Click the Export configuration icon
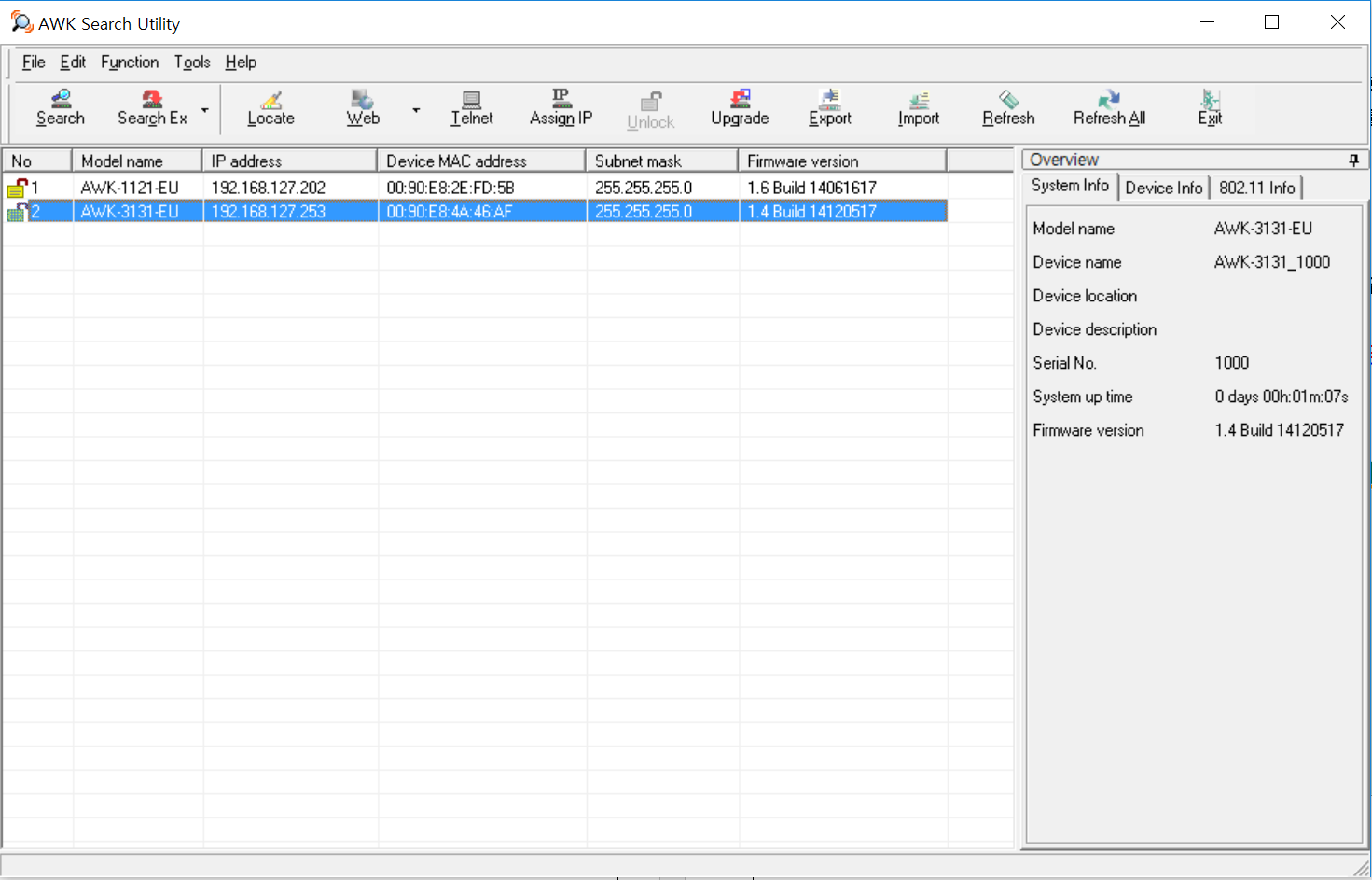The image size is (1372, 880). point(830,108)
